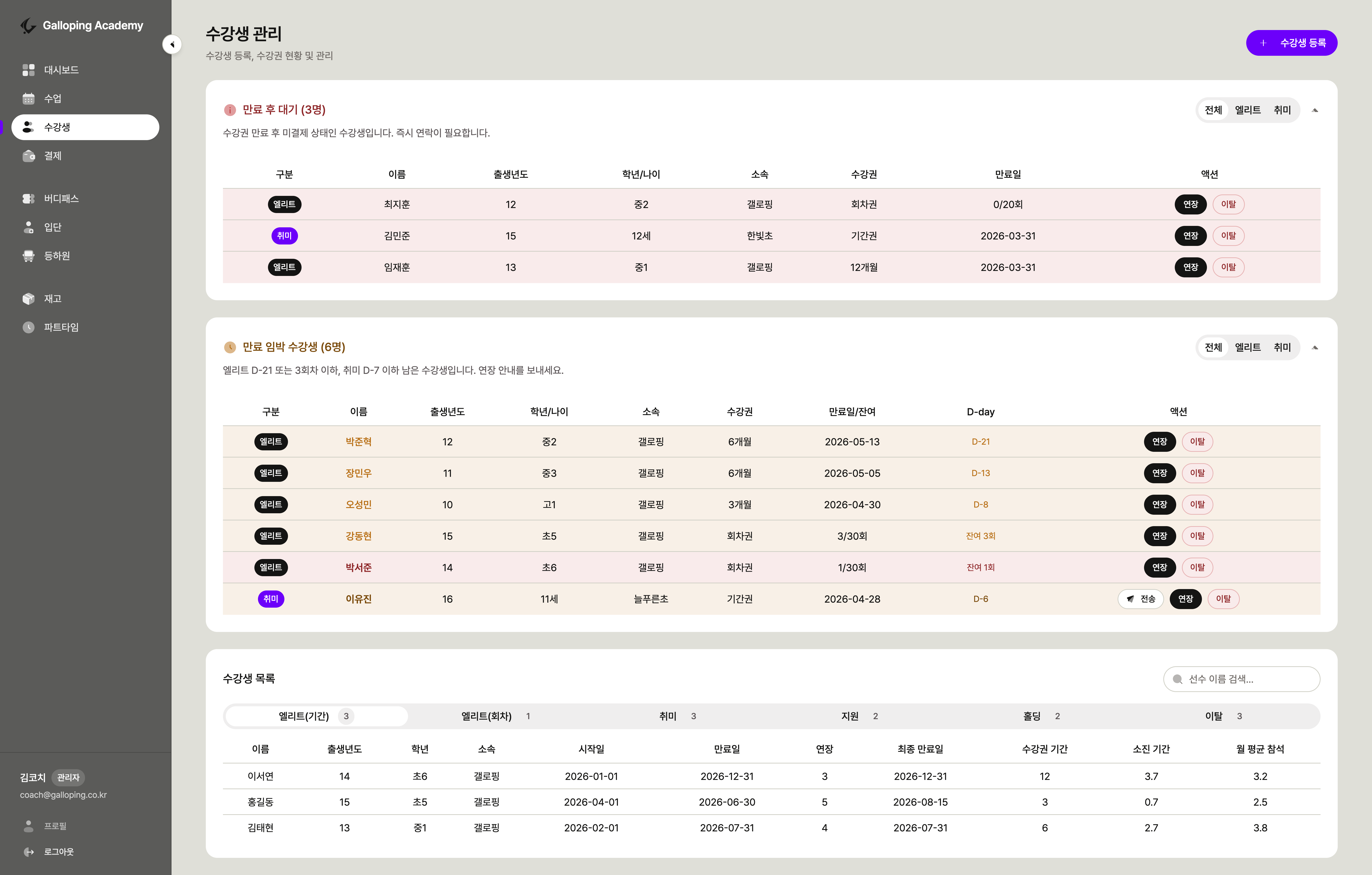Open 박서준's student name link
Screen dimensions: 1372x875
(x=358, y=568)
